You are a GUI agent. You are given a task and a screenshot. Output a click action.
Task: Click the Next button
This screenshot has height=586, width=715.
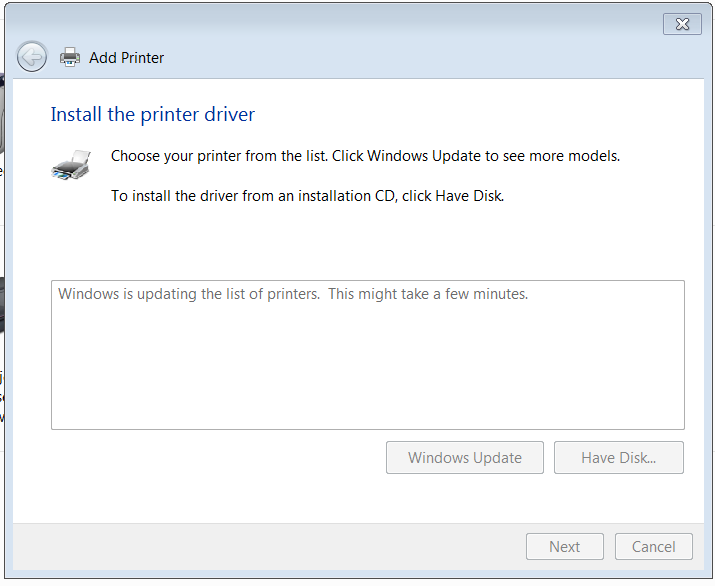564,547
